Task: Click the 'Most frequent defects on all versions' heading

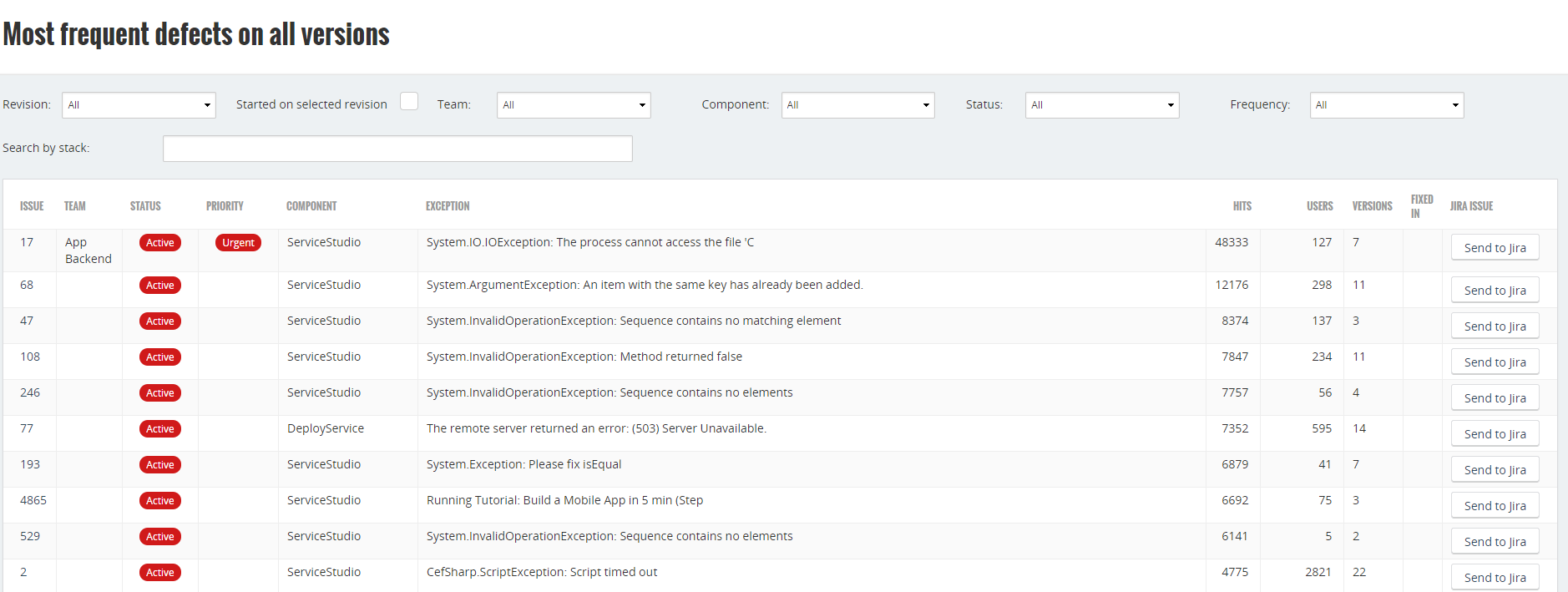Action: pyautogui.click(x=196, y=34)
